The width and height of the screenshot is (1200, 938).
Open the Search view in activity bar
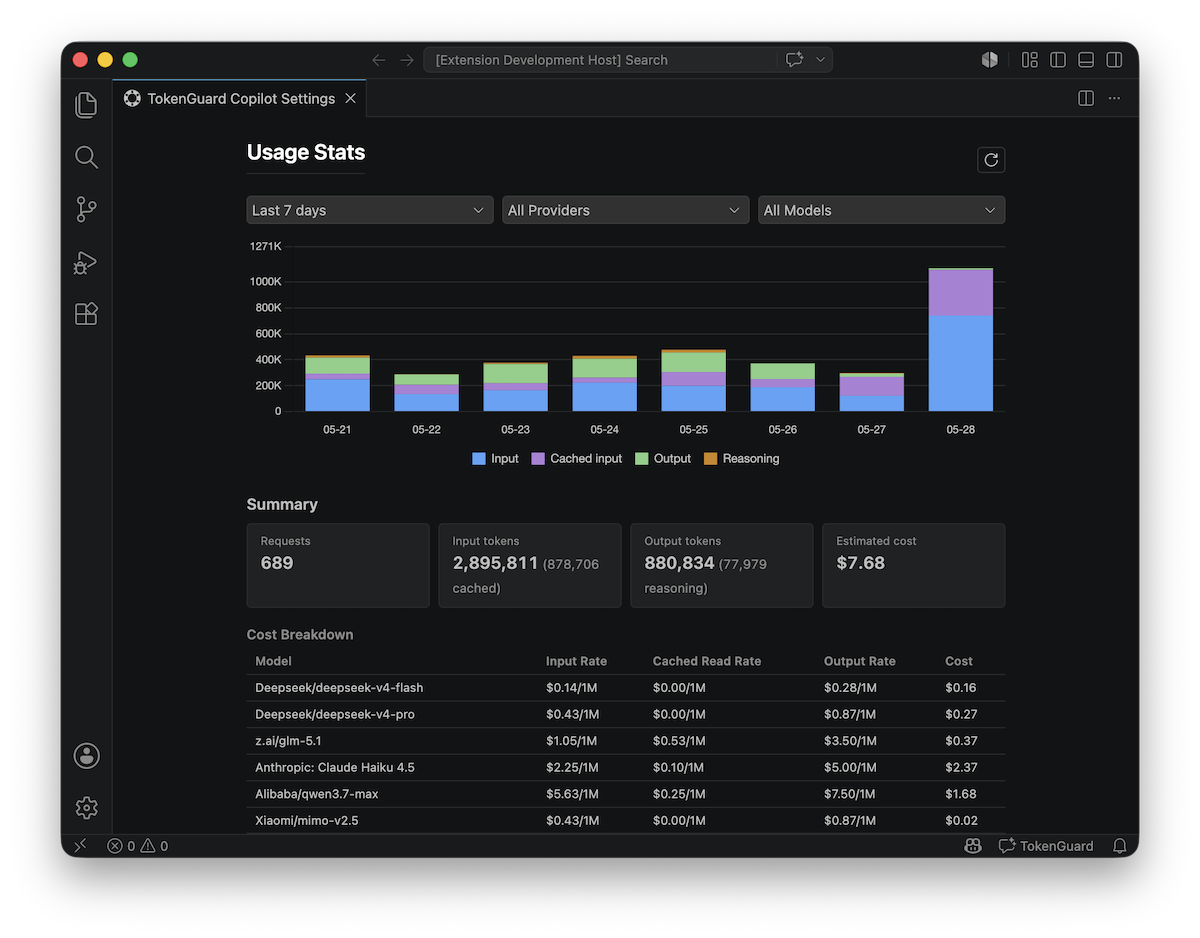[x=86, y=157]
